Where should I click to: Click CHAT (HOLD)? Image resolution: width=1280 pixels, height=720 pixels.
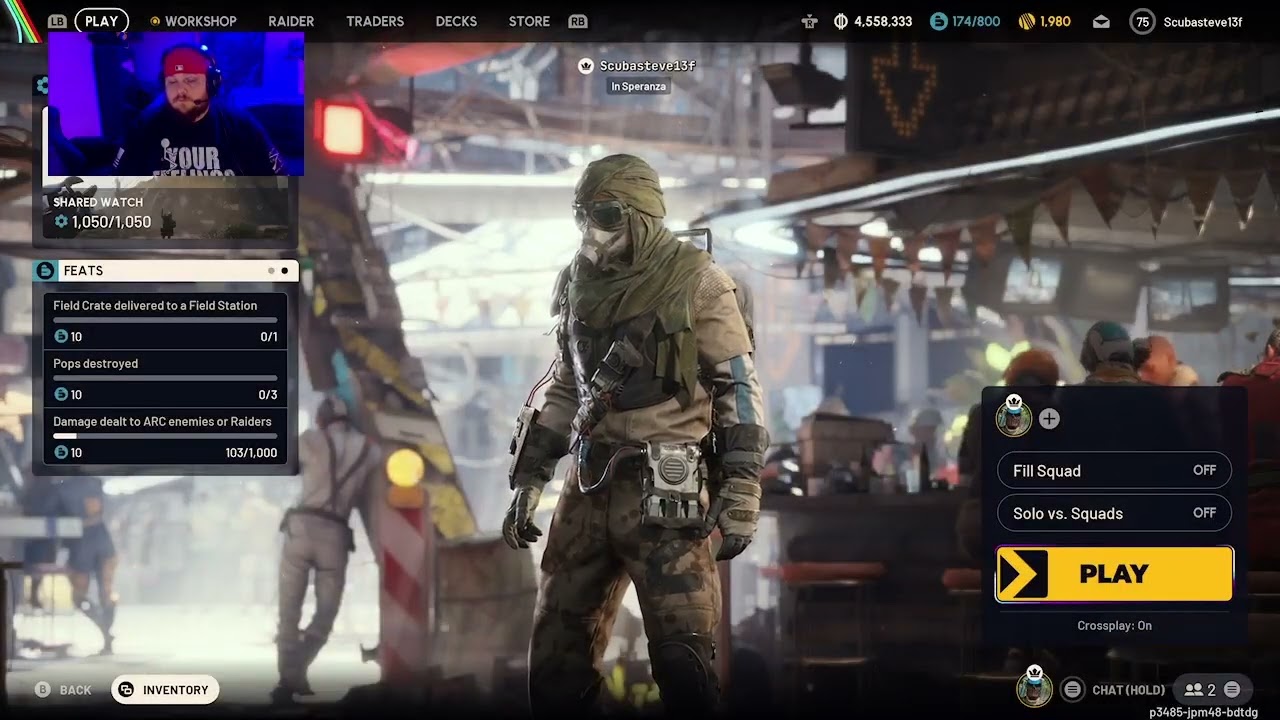point(1129,690)
